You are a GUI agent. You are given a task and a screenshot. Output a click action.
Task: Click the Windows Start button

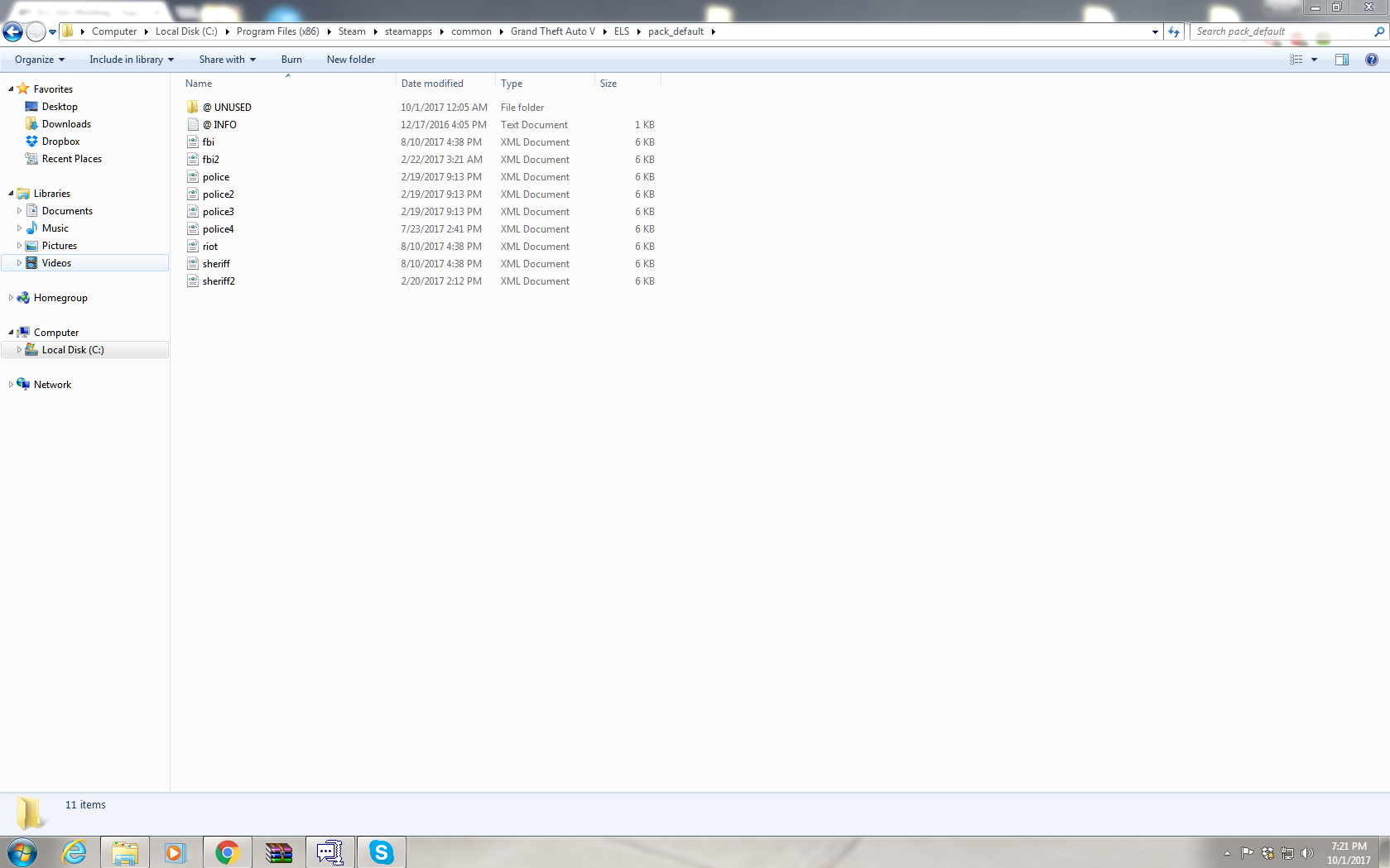tap(22, 852)
